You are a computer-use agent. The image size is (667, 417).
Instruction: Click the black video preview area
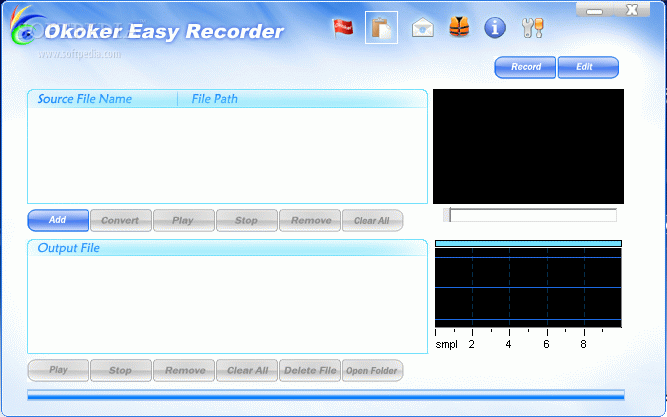click(x=528, y=146)
